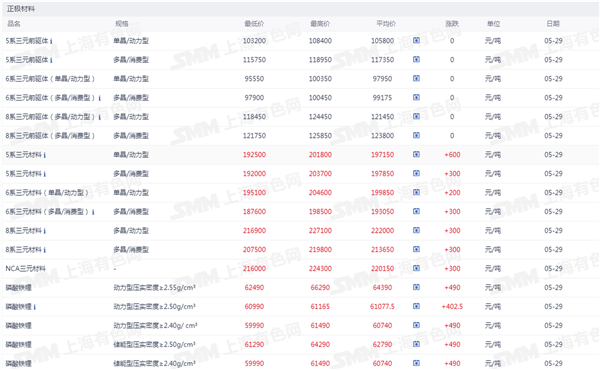Open chart icon for average price 62790

(416, 344)
